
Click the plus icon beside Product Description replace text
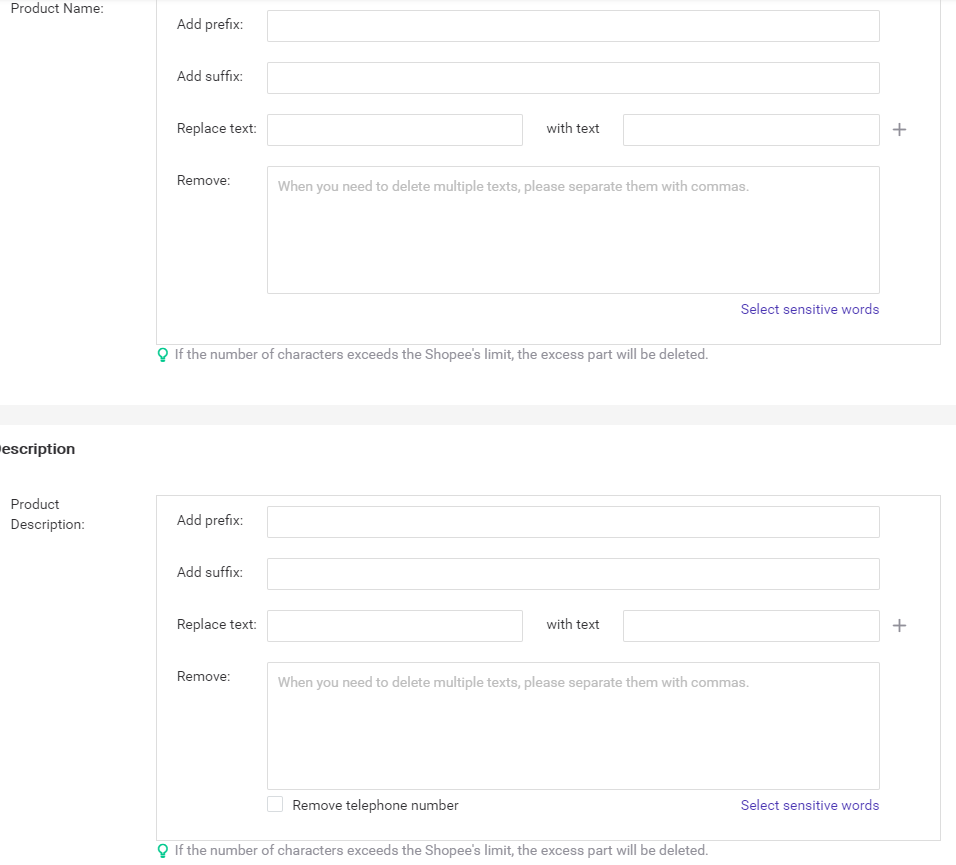click(x=899, y=626)
